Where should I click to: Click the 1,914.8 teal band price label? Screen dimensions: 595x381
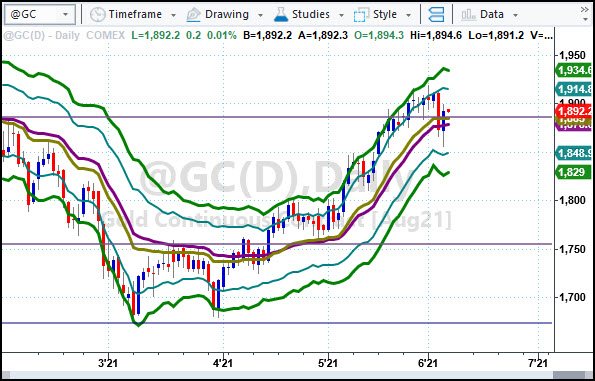tap(573, 89)
